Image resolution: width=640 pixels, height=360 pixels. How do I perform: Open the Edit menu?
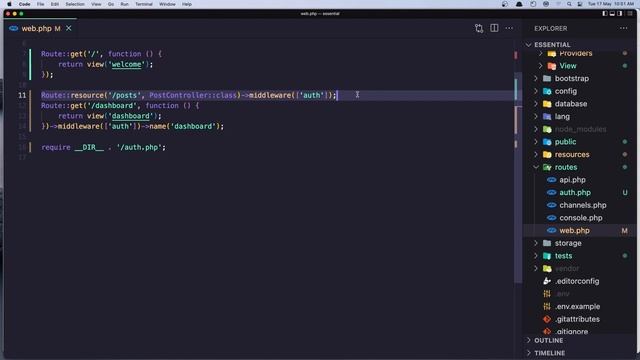point(55,4)
